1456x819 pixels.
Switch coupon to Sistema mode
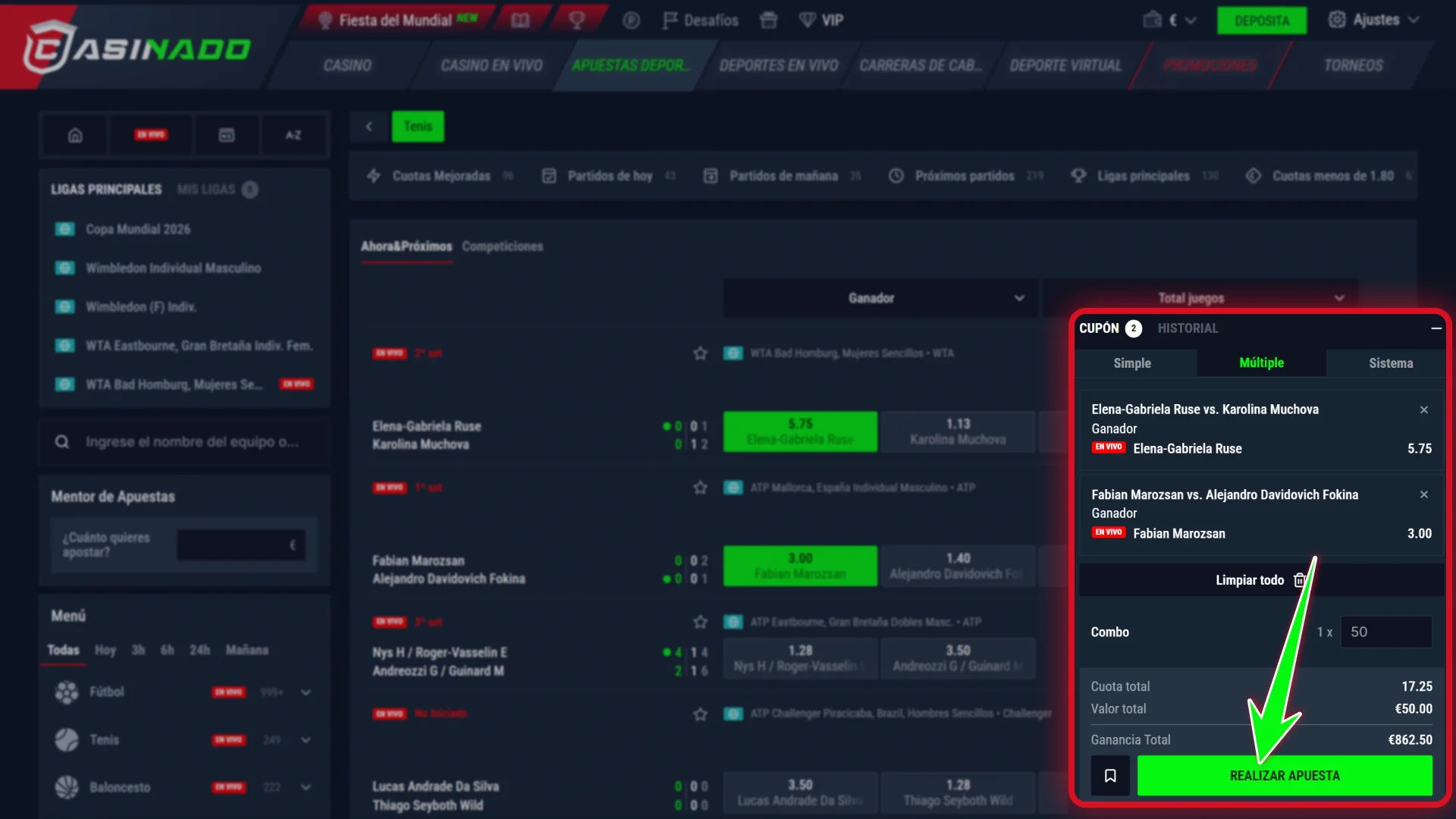1391,363
